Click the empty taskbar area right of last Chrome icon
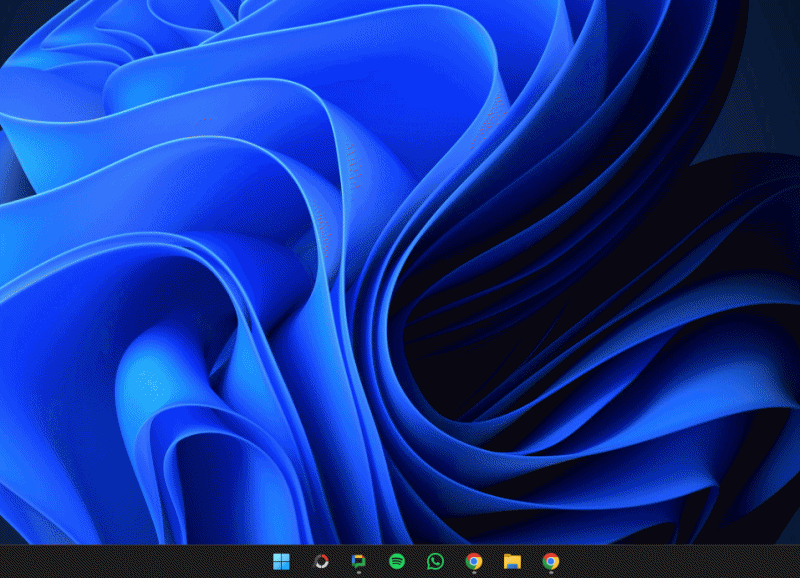Image resolution: width=800 pixels, height=578 pixels. coord(680,561)
